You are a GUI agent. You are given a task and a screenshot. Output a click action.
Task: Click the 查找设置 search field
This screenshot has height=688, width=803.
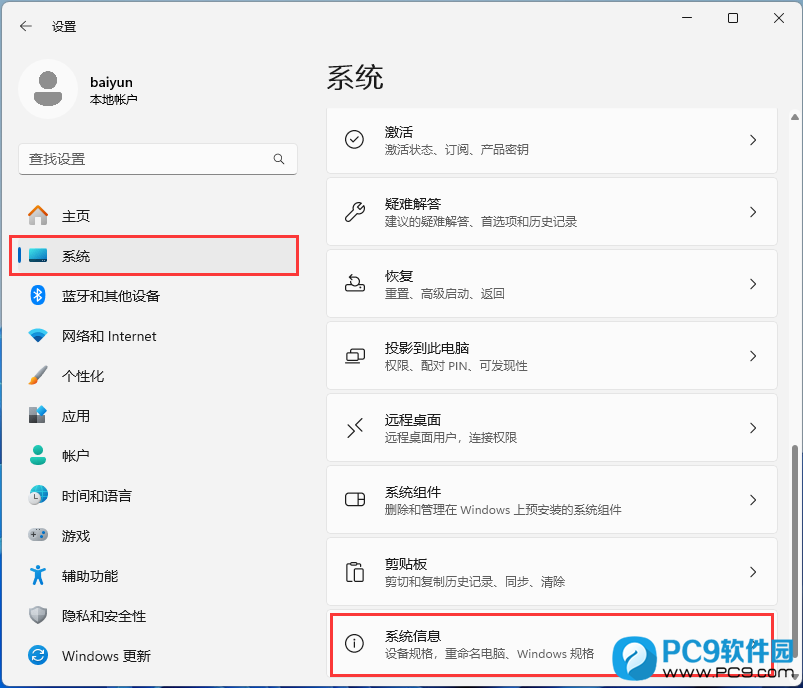pyautogui.click(x=157, y=159)
